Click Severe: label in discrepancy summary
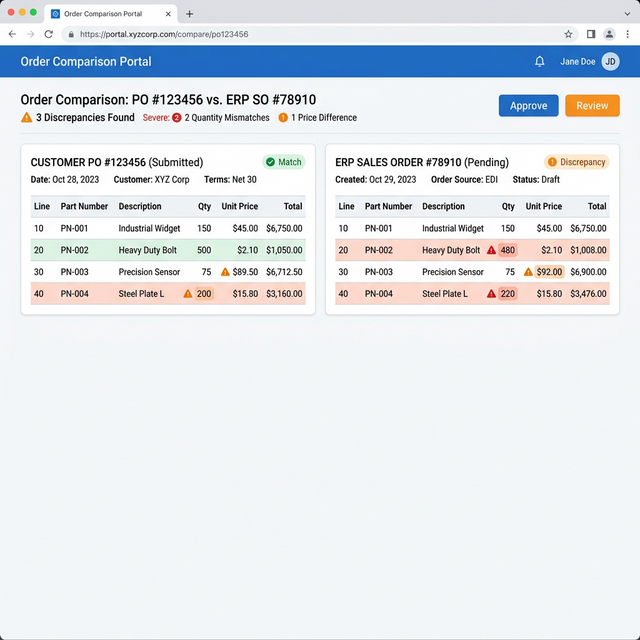Viewport: 640px width, 640px height. coord(156,118)
